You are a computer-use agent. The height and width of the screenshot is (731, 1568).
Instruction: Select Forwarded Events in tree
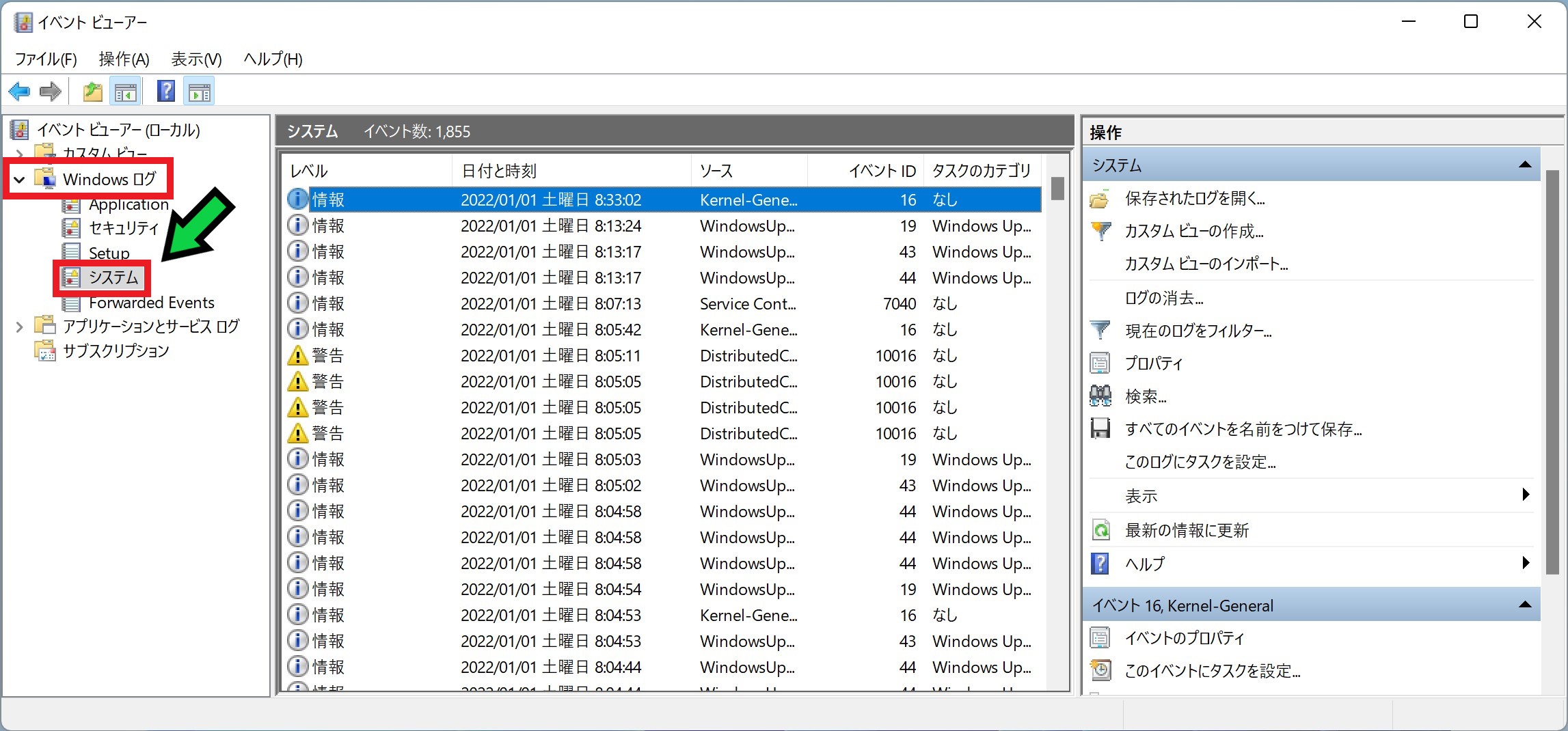[152, 303]
